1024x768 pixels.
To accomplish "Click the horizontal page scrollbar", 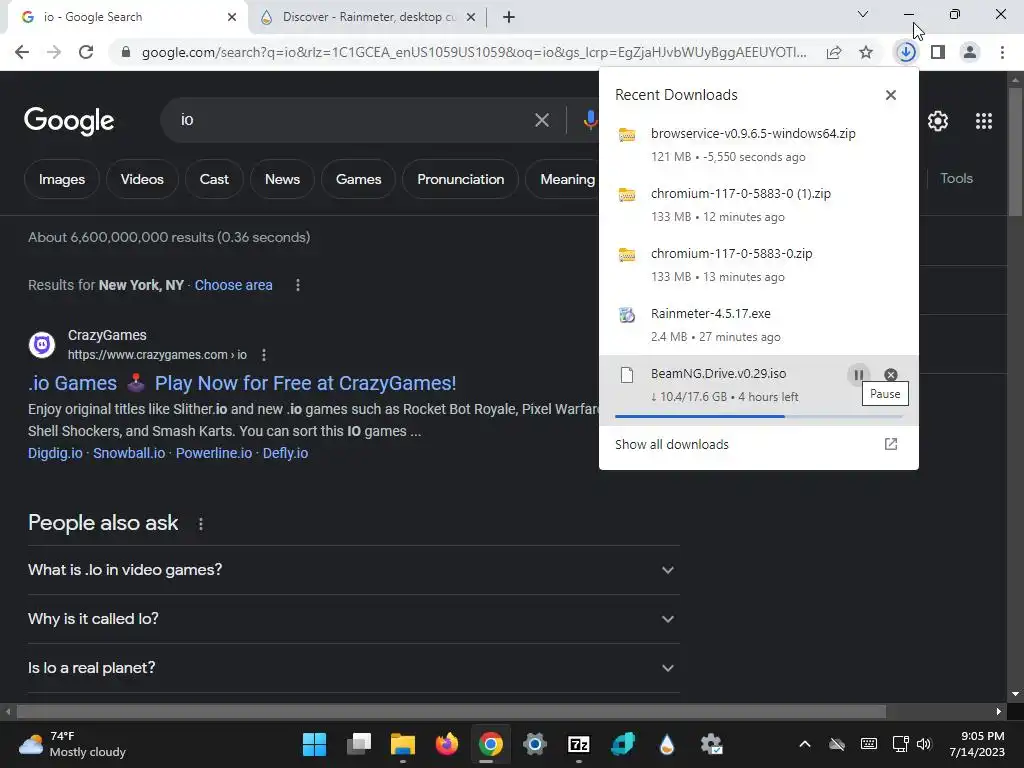I will coord(451,711).
